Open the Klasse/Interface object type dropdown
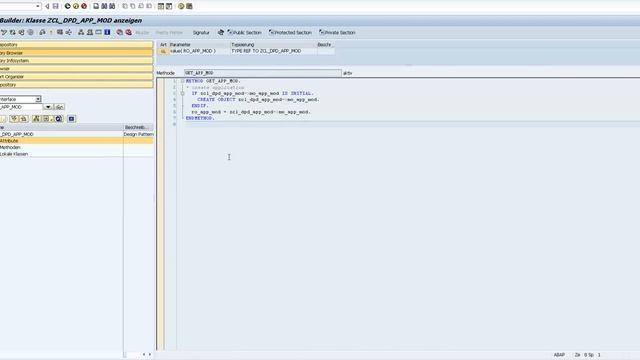Image resolution: width=640 pixels, height=360 pixels. tap(38, 99)
